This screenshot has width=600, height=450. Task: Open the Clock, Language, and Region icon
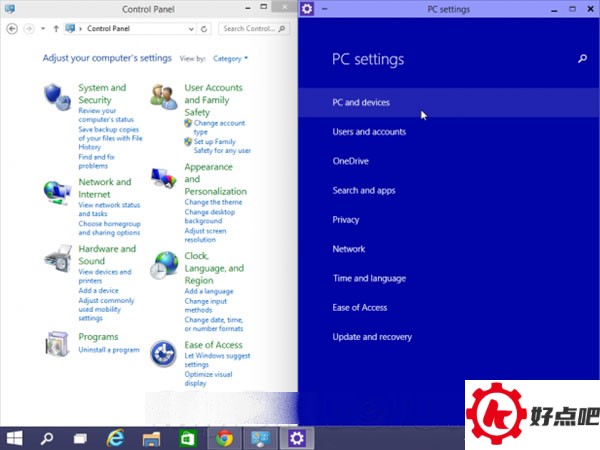pyautogui.click(x=164, y=265)
